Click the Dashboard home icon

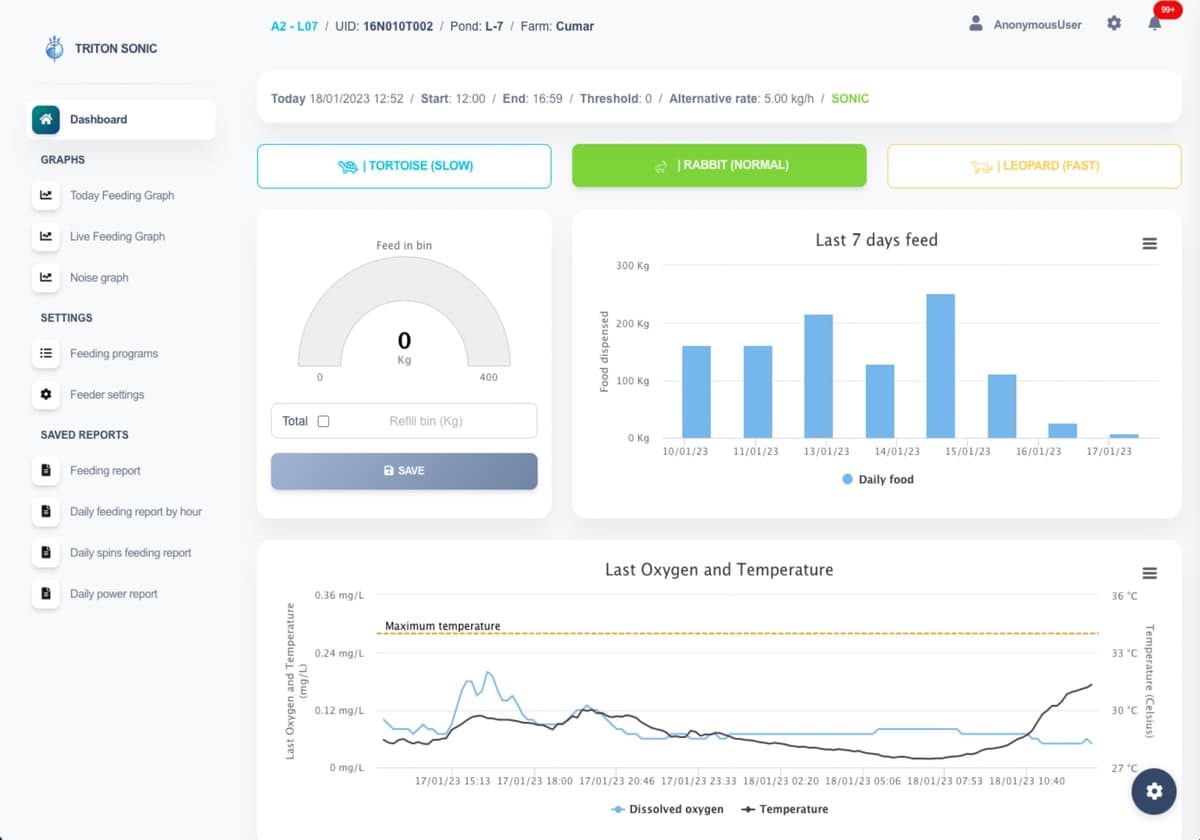point(46,119)
